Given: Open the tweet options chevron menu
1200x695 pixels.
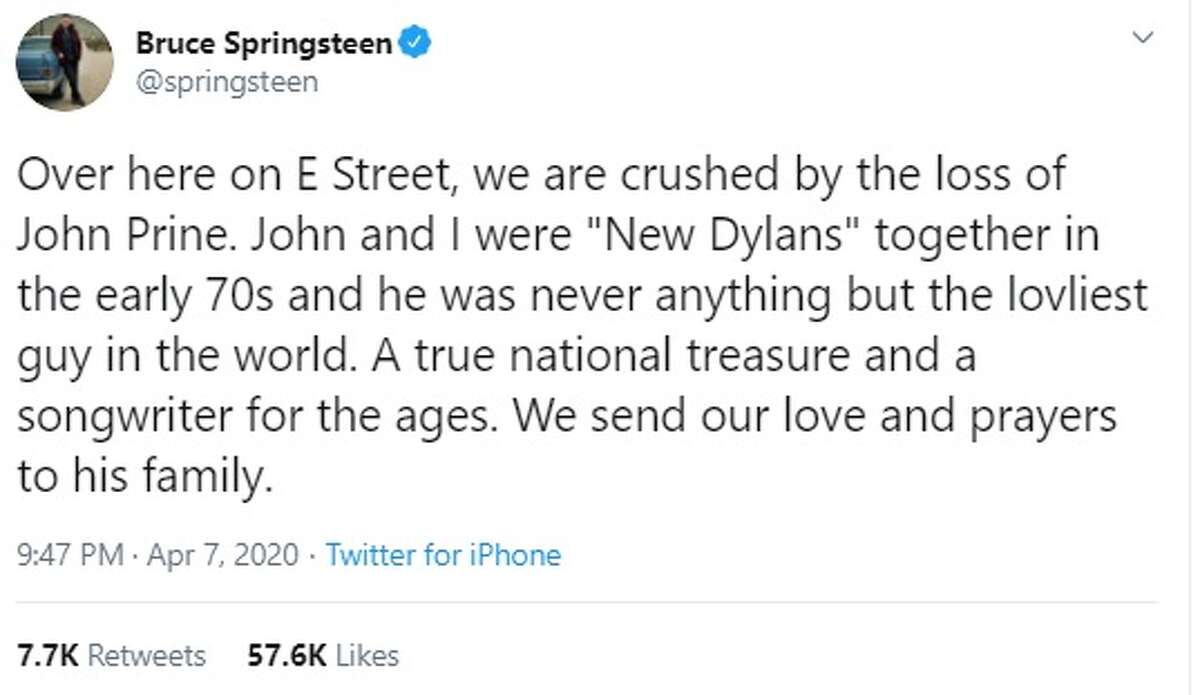Looking at the screenshot, I should coord(1142,39).
